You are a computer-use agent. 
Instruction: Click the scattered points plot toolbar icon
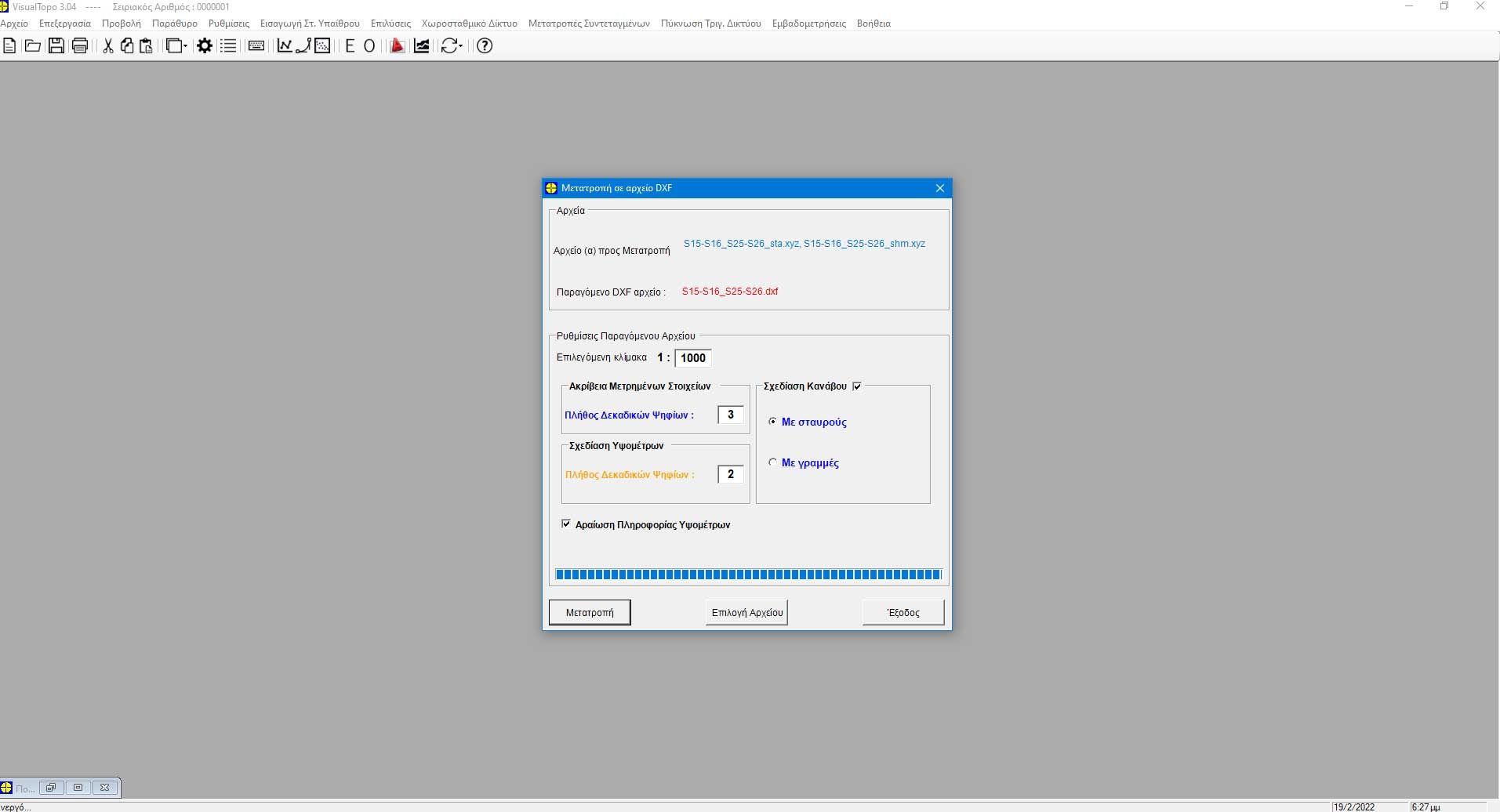coord(322,46)
